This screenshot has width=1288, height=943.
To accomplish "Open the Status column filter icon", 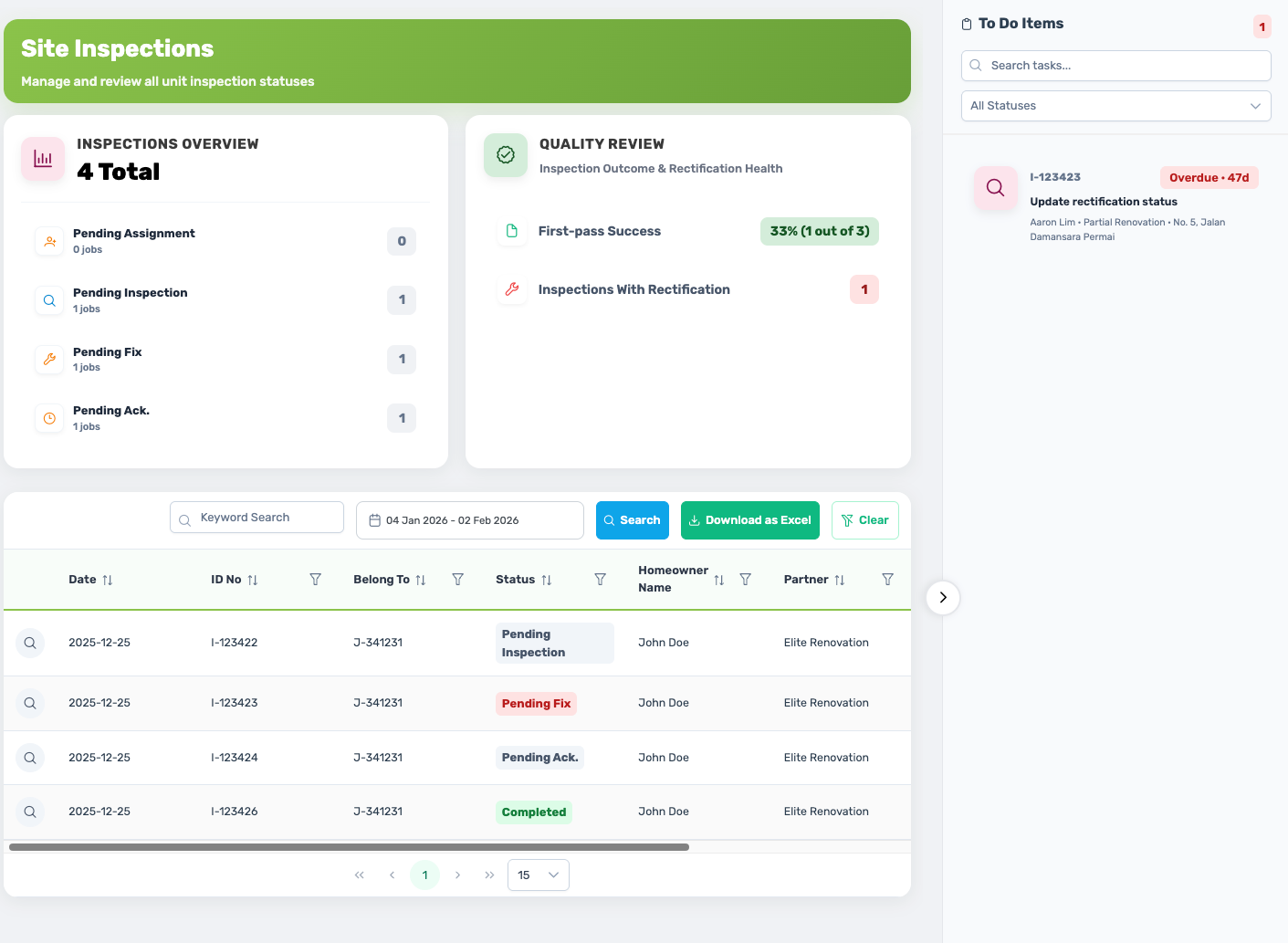I will [600, 580].
